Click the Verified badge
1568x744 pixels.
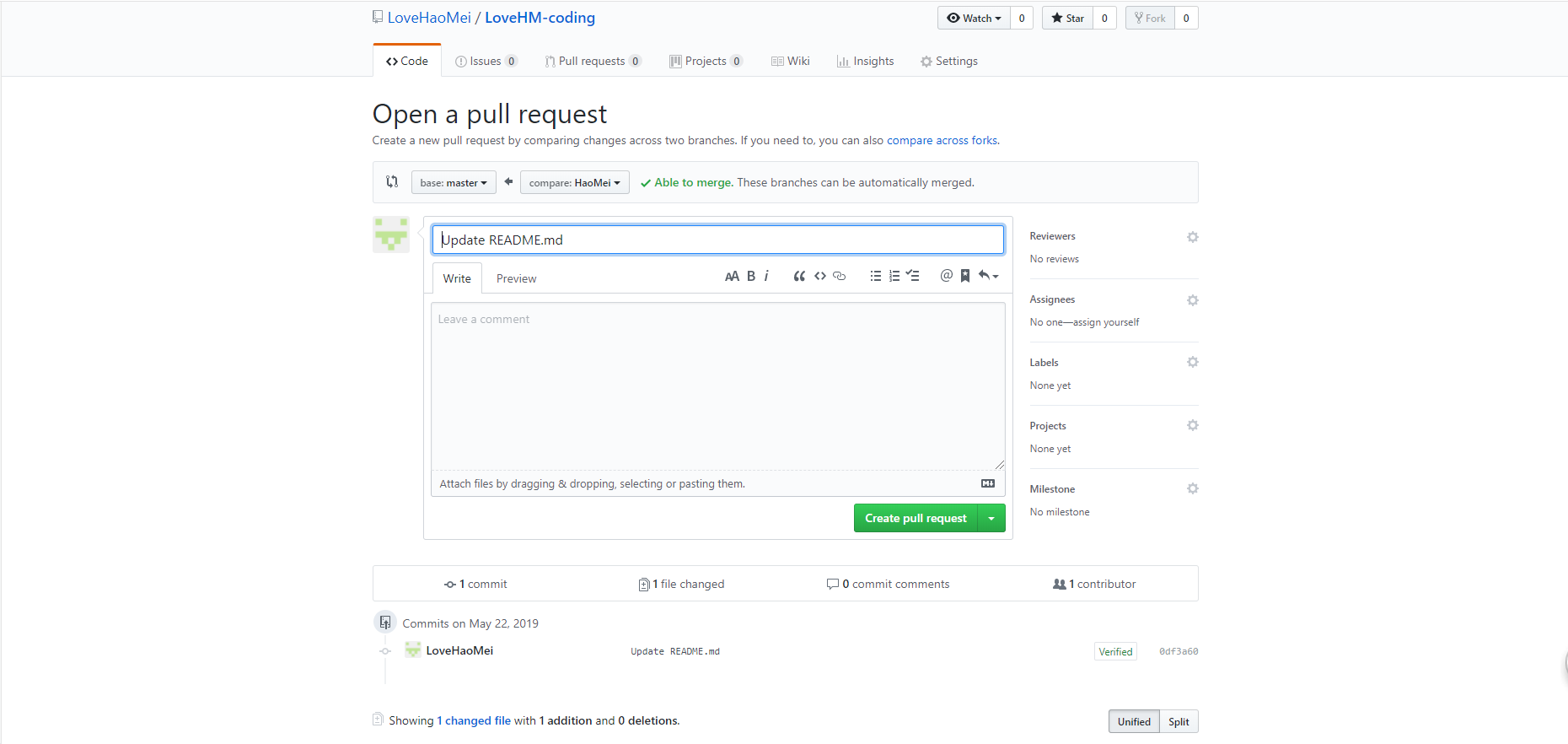click(1115, 651)
